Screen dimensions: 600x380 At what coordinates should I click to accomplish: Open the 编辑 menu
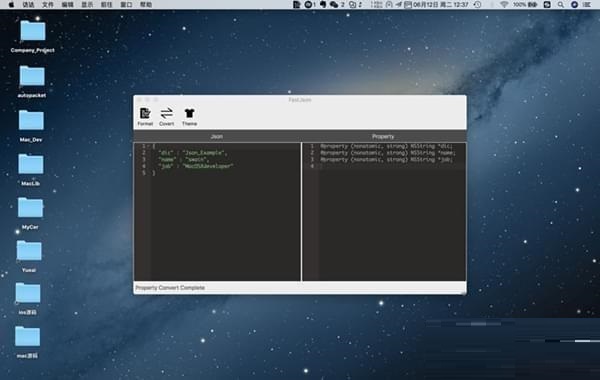tap(67, 5)
